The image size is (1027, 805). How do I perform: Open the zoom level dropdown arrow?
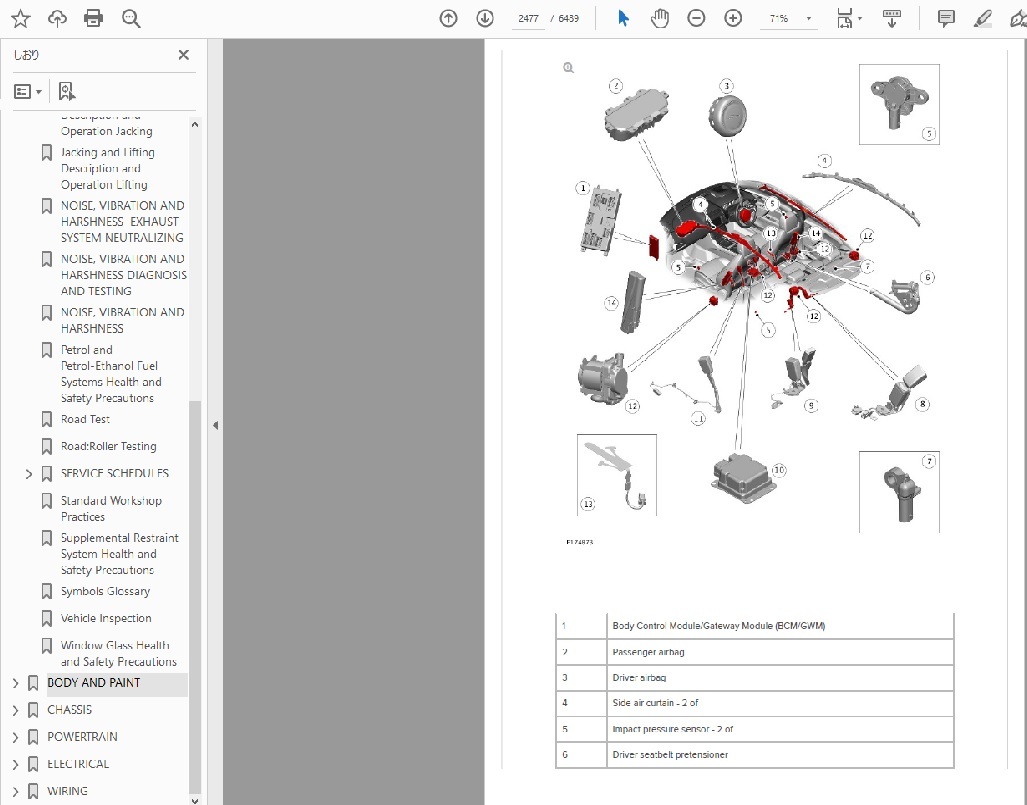tap(809, 18)
